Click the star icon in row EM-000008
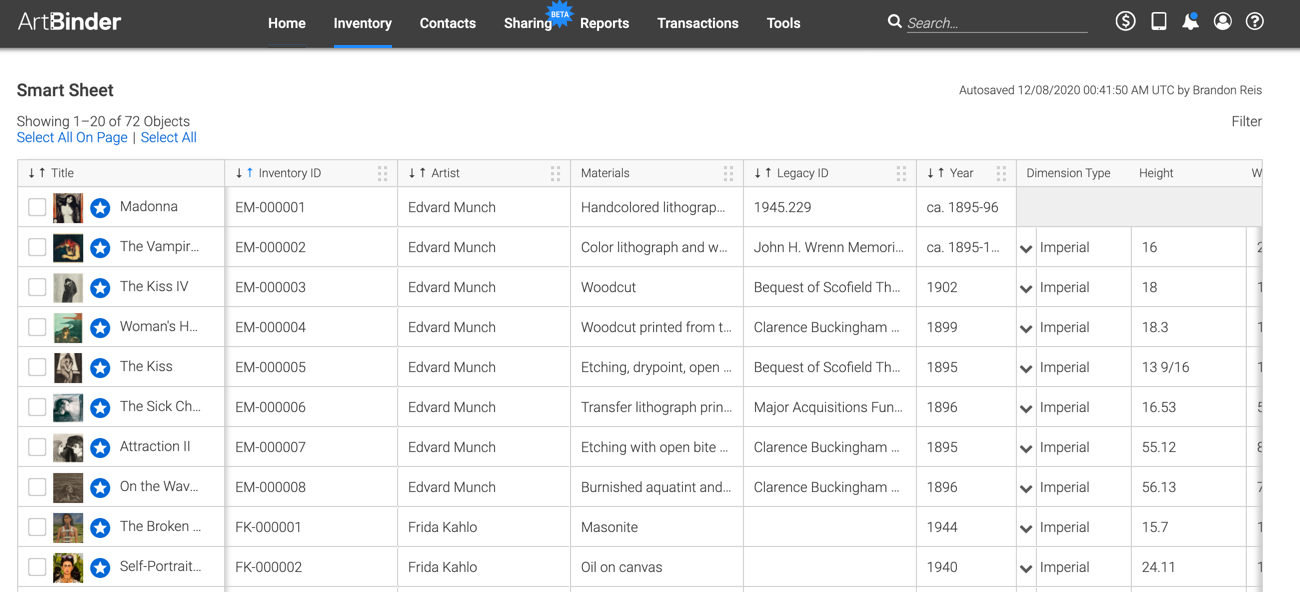Image resolution: width=1300 pixels, height=592 pixels. pyautogui.click(x=100, y=488)
